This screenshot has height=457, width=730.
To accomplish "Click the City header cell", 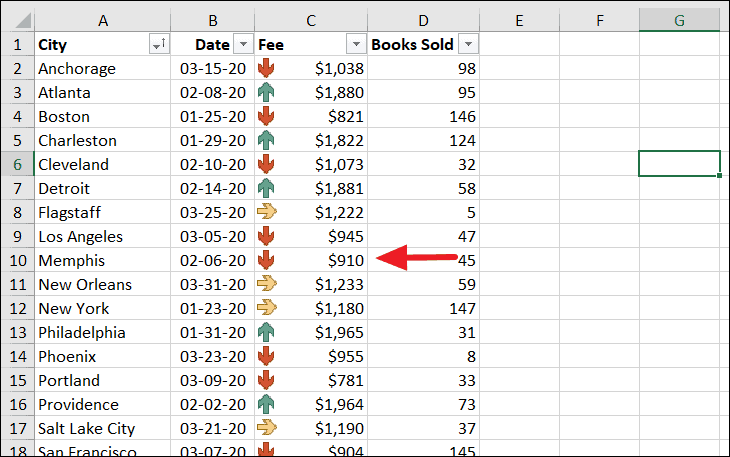I will click(x=102, y=45).
